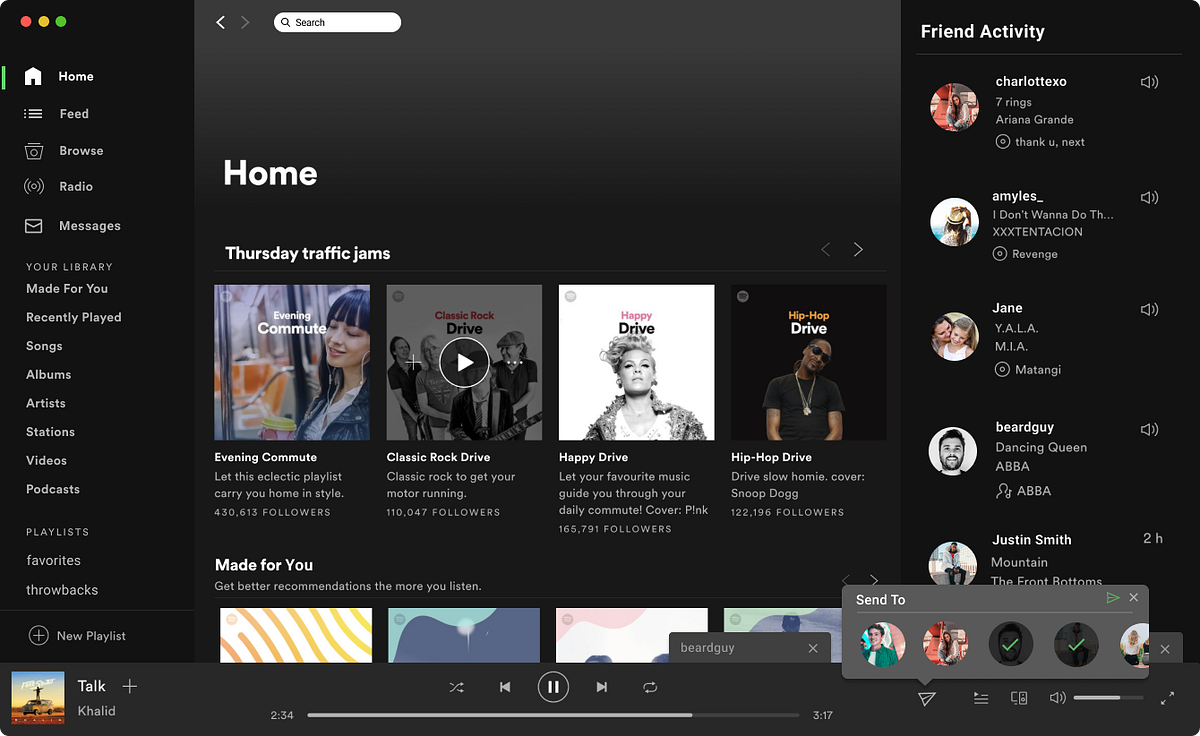Open Songs in Your Library
Screen dimensions: 1200x736
coord(44,346)
